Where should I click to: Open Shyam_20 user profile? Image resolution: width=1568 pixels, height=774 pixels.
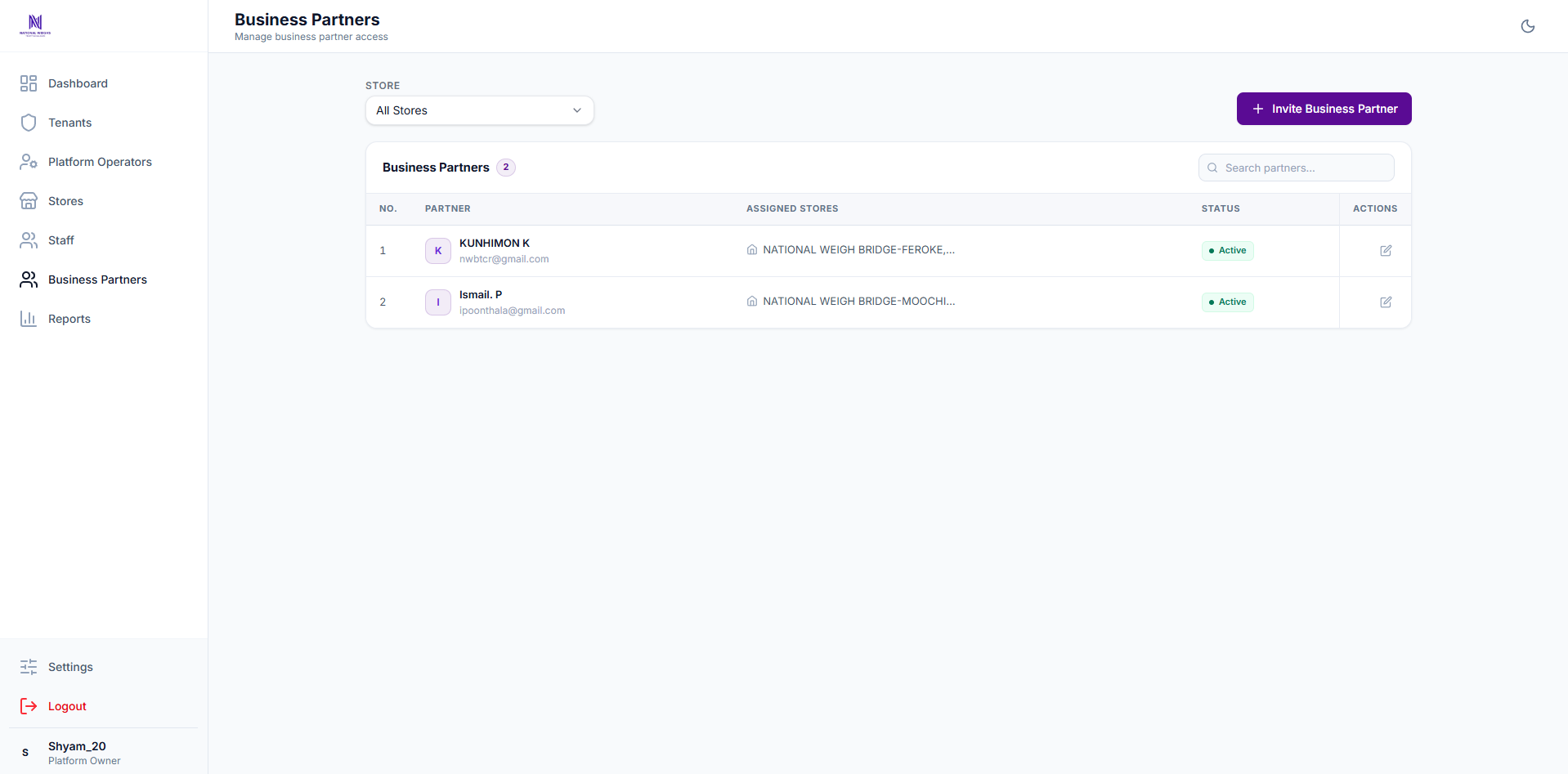pyautogui.click(x=104, y=752)
